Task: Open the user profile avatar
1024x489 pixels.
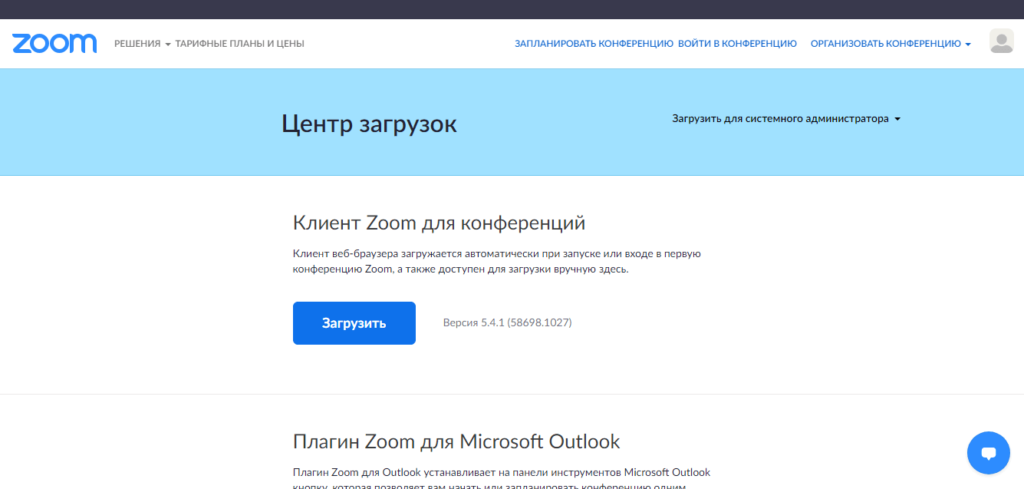Action: (x=1001, y=42)
